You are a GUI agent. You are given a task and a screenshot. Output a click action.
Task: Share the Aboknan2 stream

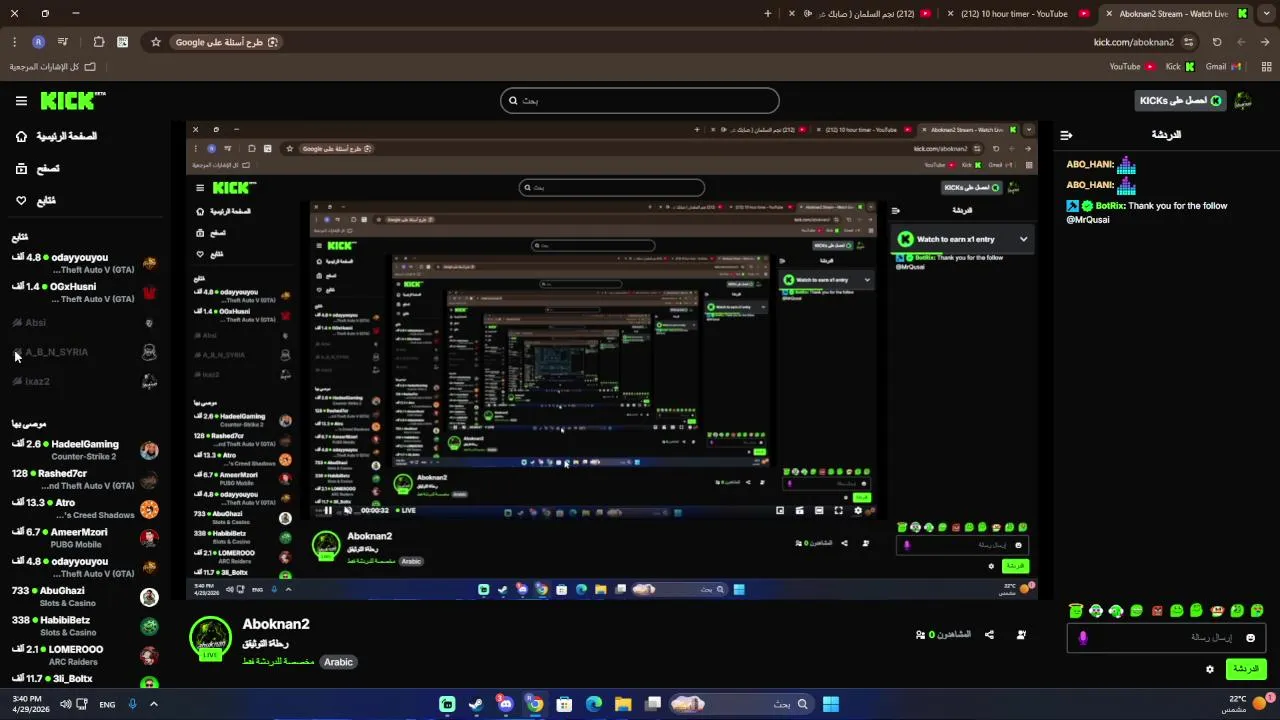(x=989, y=634)
